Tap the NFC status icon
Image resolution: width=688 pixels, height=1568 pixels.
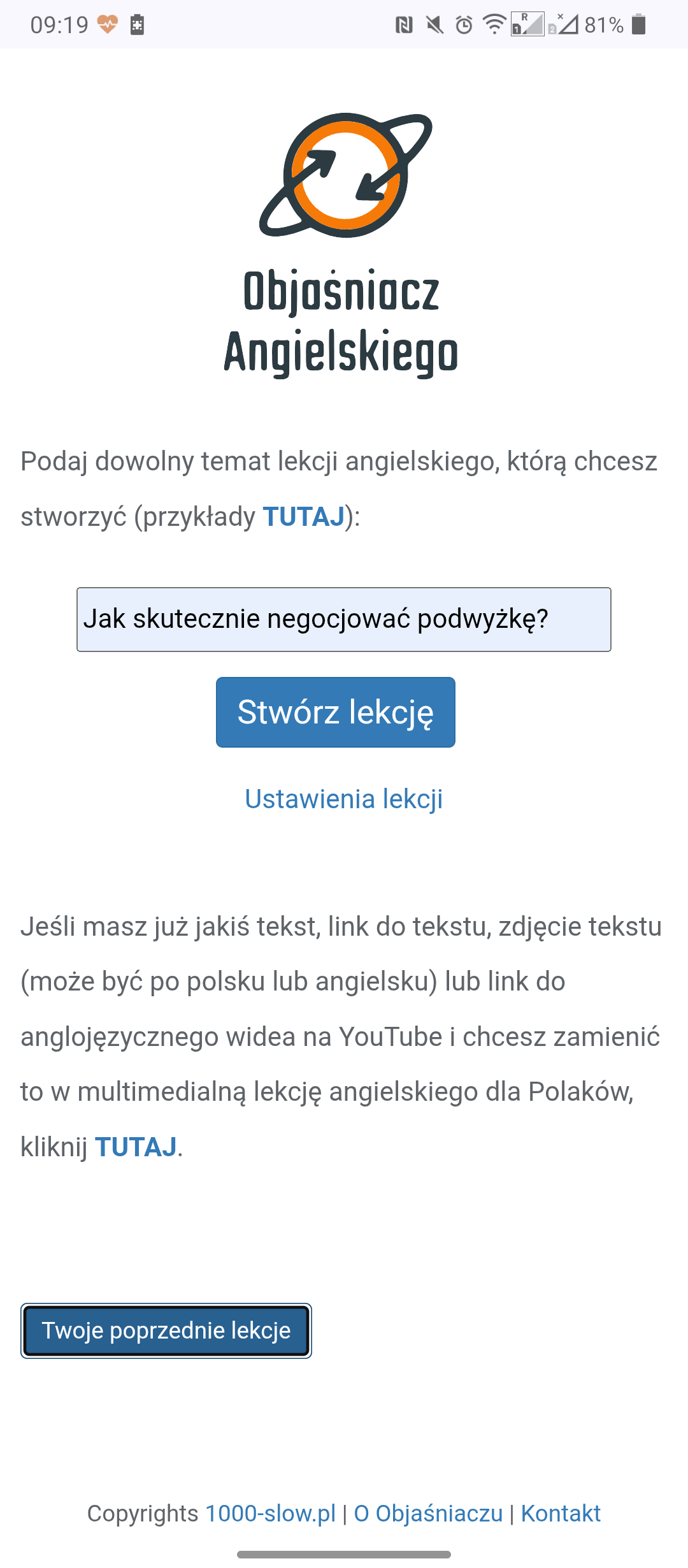[x=403, y=24]
